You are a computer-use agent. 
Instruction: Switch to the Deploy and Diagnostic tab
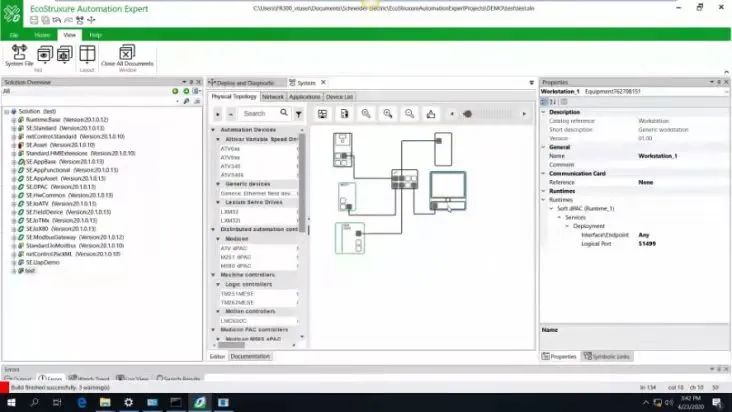[246, 83]
